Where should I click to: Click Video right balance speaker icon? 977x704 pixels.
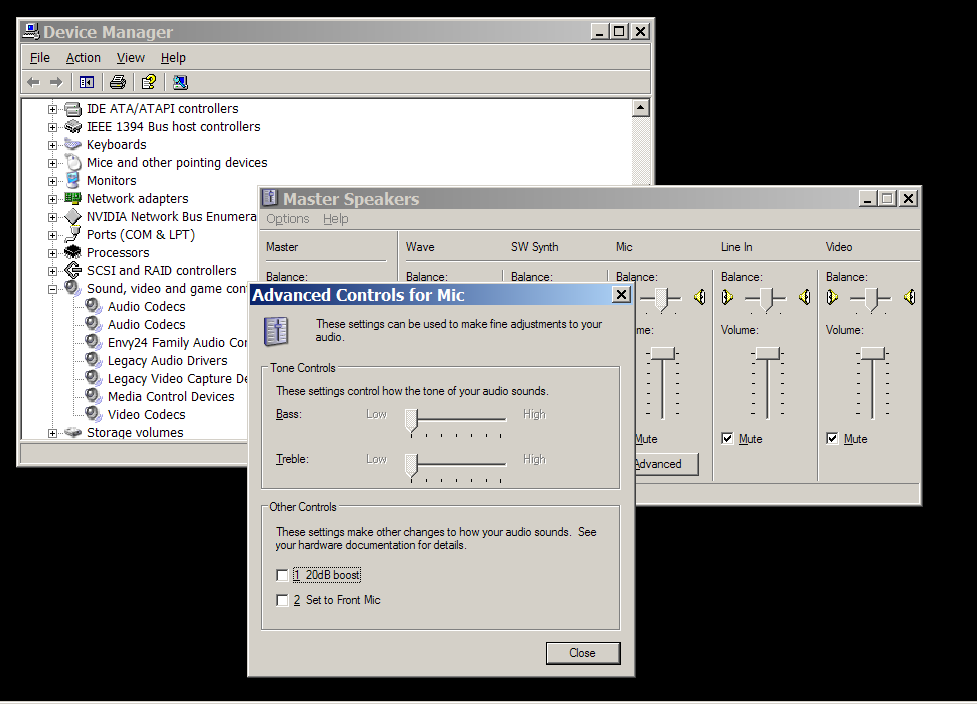[910, 298]
